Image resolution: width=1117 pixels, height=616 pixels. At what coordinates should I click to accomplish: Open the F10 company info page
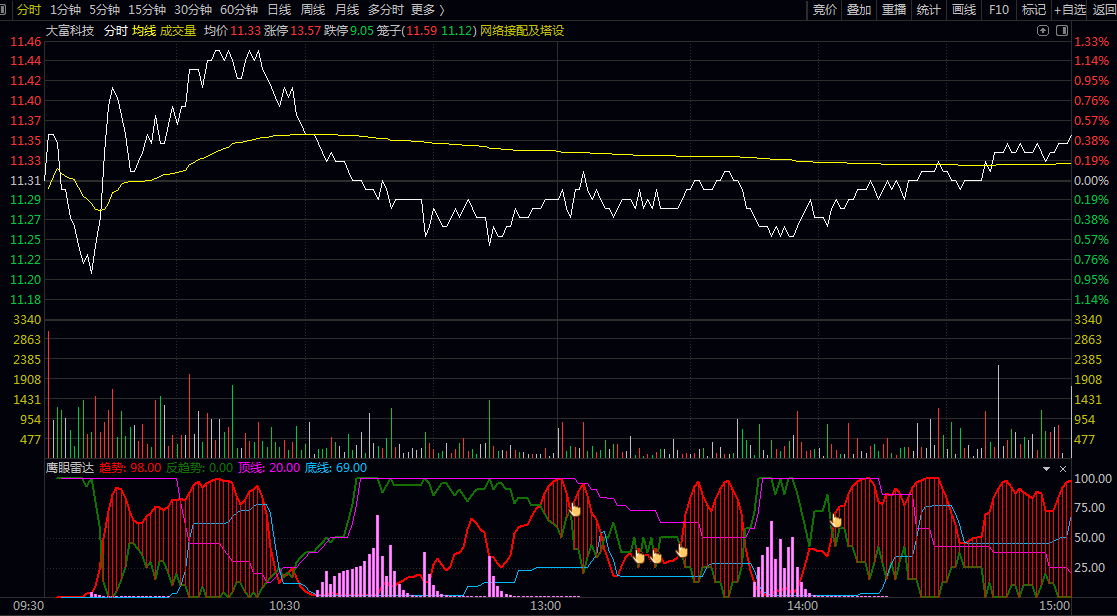coord(999,10)
